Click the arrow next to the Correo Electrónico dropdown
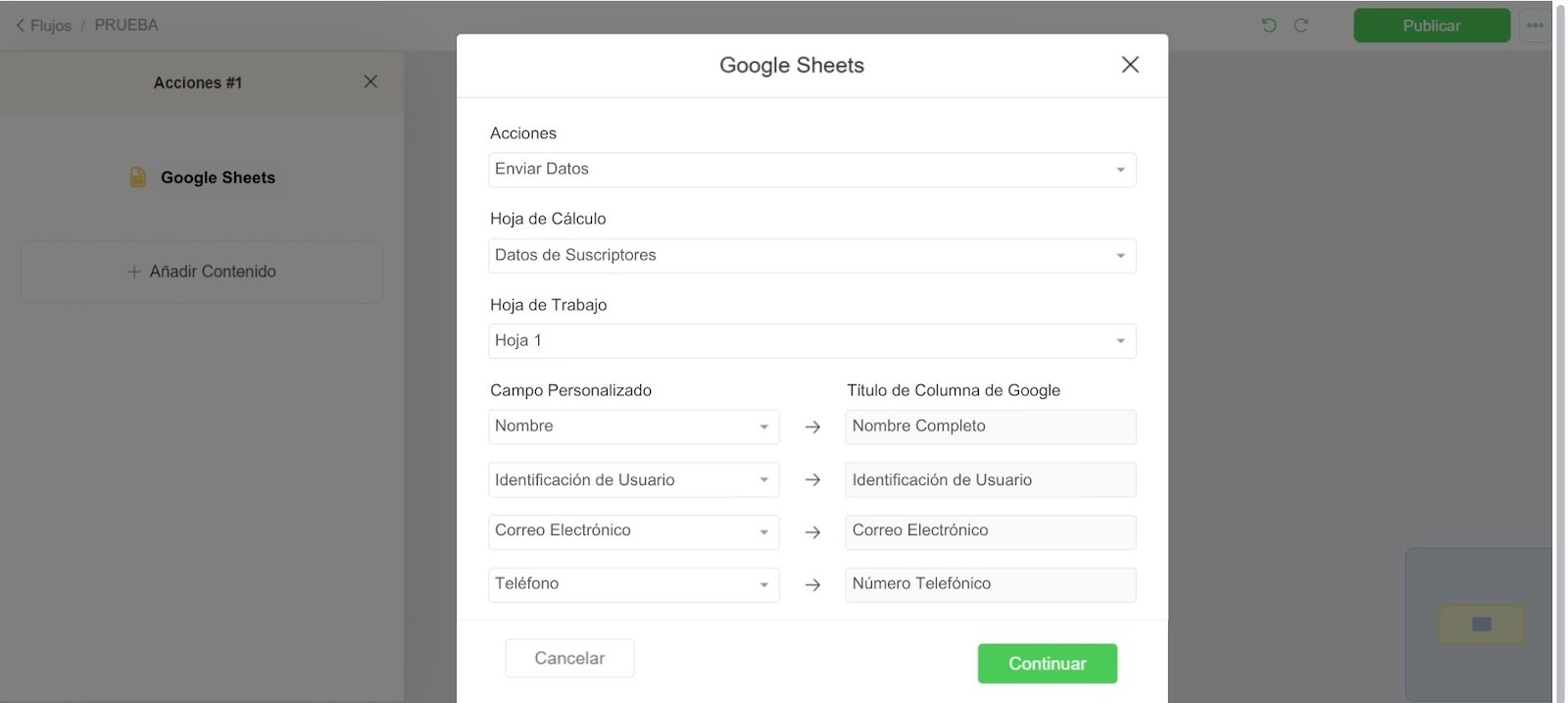This screenshot has height=703, width=1568. [812, 532]
